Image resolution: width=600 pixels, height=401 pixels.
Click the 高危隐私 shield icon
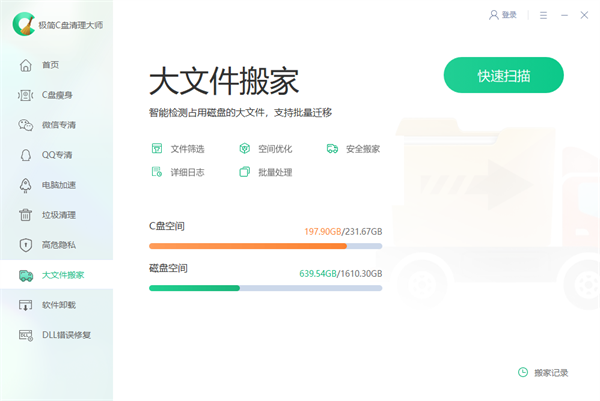click(x=25, y=245)
